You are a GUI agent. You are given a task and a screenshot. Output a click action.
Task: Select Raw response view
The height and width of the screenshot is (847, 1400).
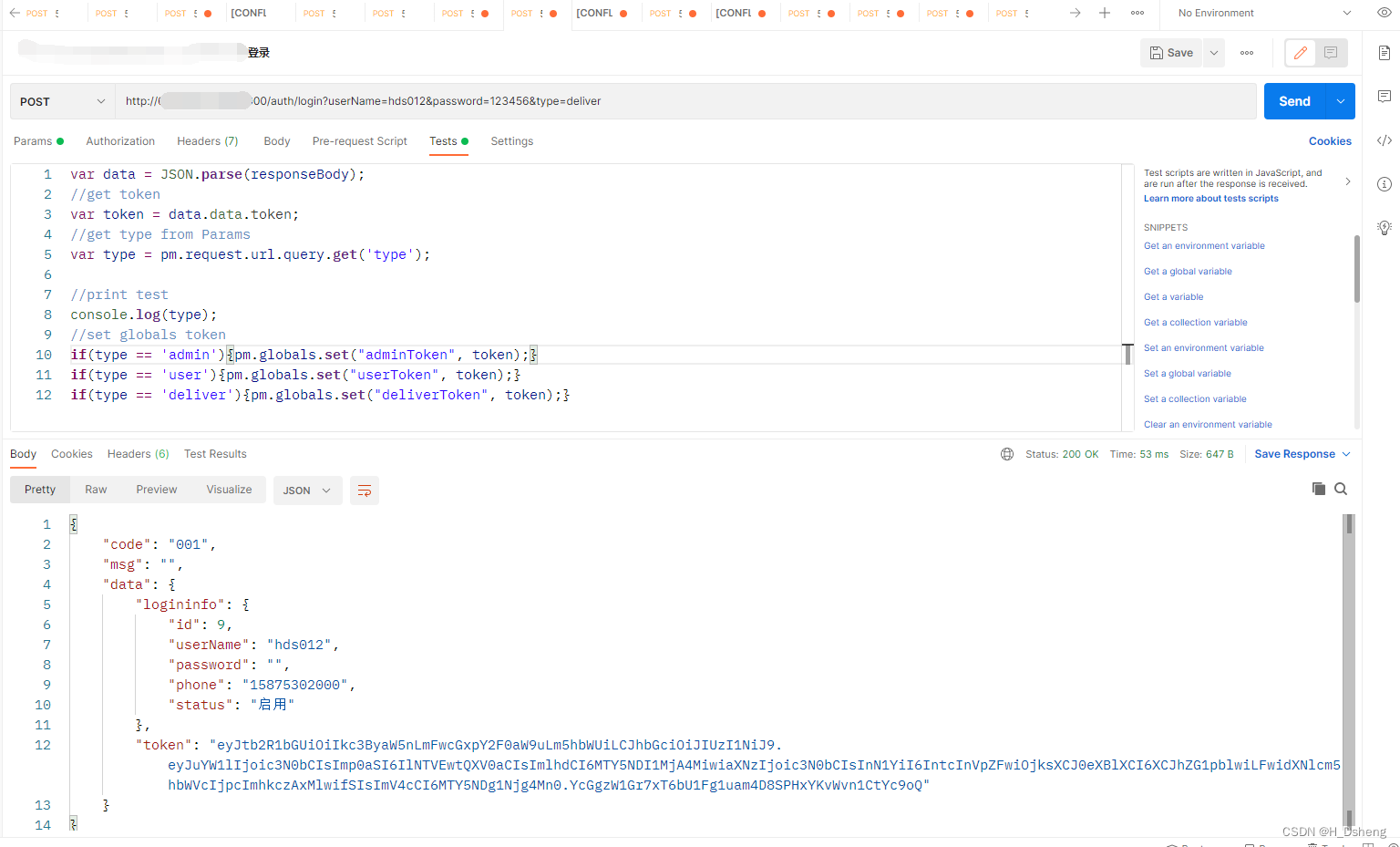(96, 490)
